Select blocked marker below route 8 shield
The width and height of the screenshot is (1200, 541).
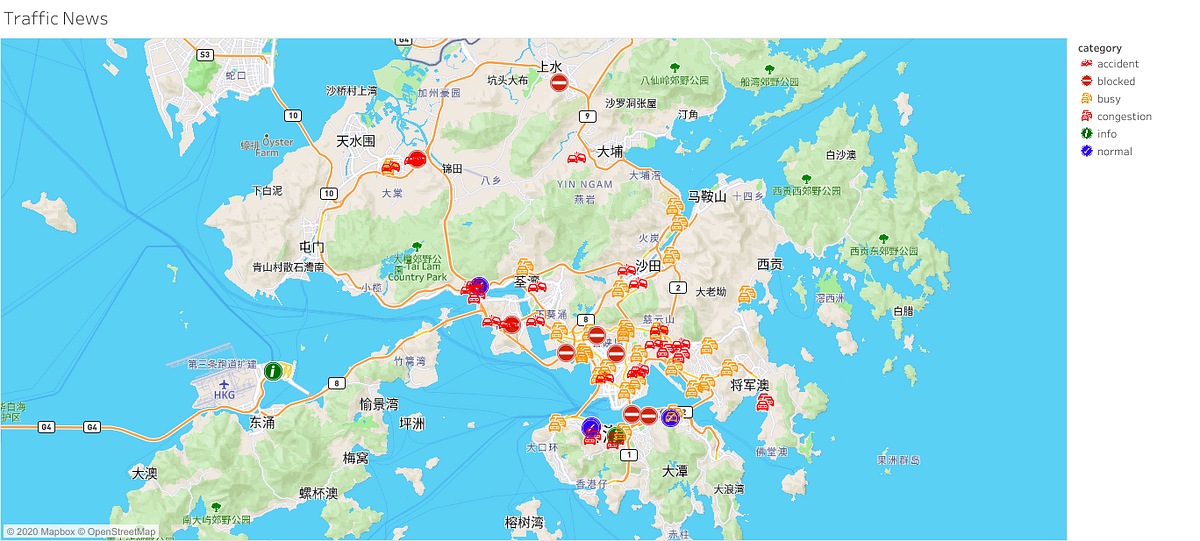tap(596, 335)
